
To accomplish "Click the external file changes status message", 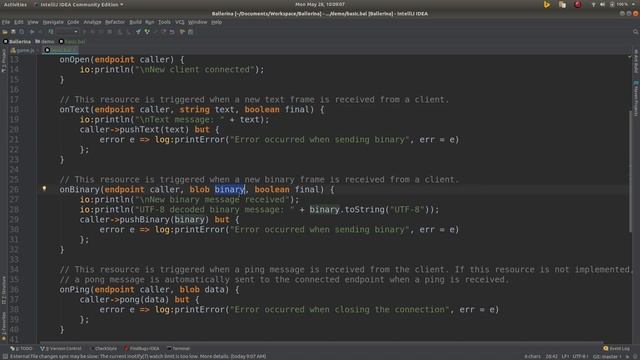I will pyautogui.click(x=138, y=356).
